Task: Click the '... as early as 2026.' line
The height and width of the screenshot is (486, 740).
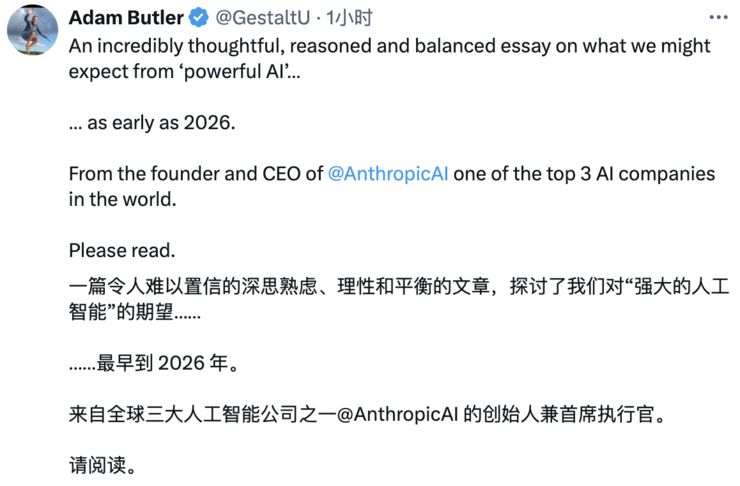Action: pyautogui.click(x=149, y=122)
